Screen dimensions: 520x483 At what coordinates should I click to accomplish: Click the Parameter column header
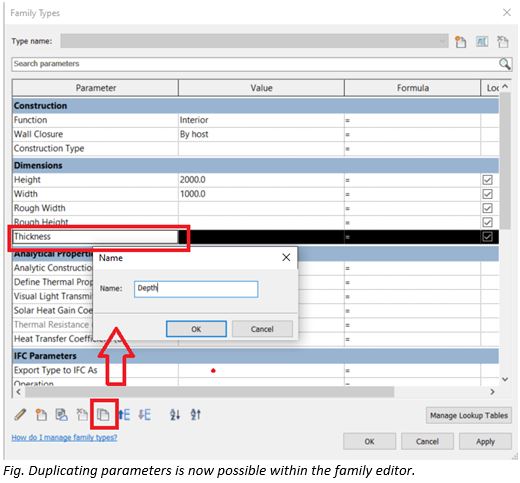click(x=95, y=88)
